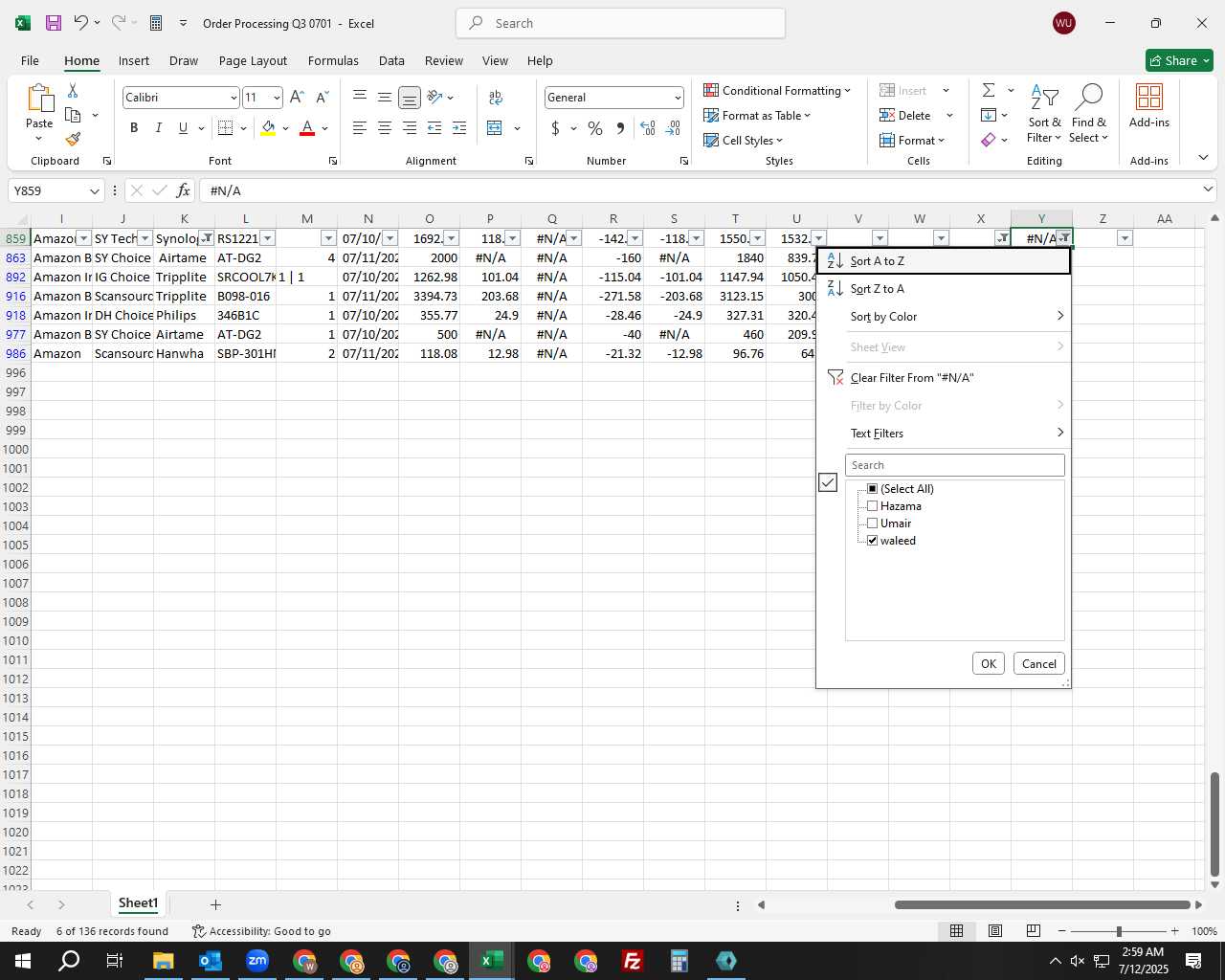This screenshot has width=1225, height=980.
Task: Switch to the Formulas ribbon tab
Action: (333, 60)
